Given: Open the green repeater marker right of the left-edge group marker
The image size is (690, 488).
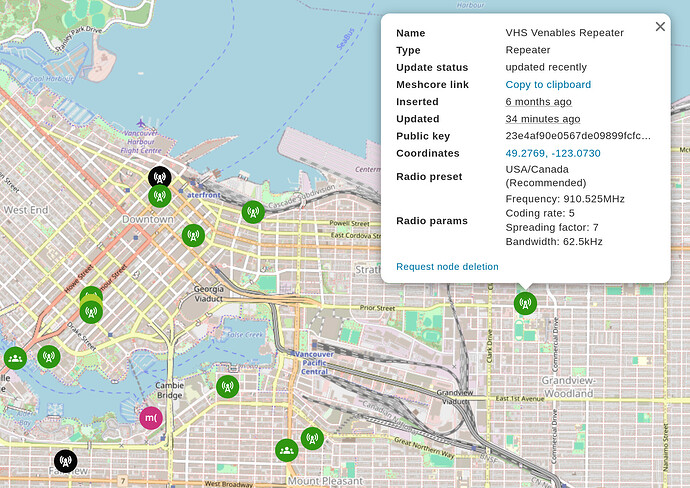Looking at the screenshot, I should coord(49,356).
